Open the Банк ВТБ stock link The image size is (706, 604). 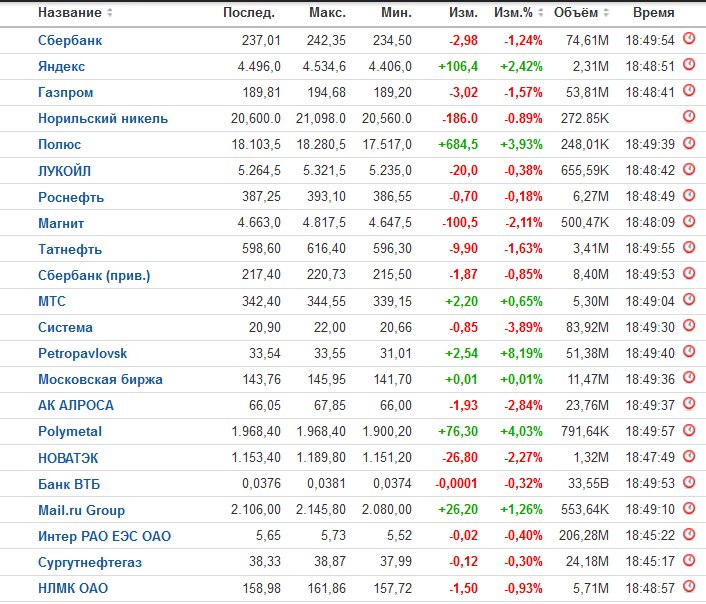tap(69, 484)
